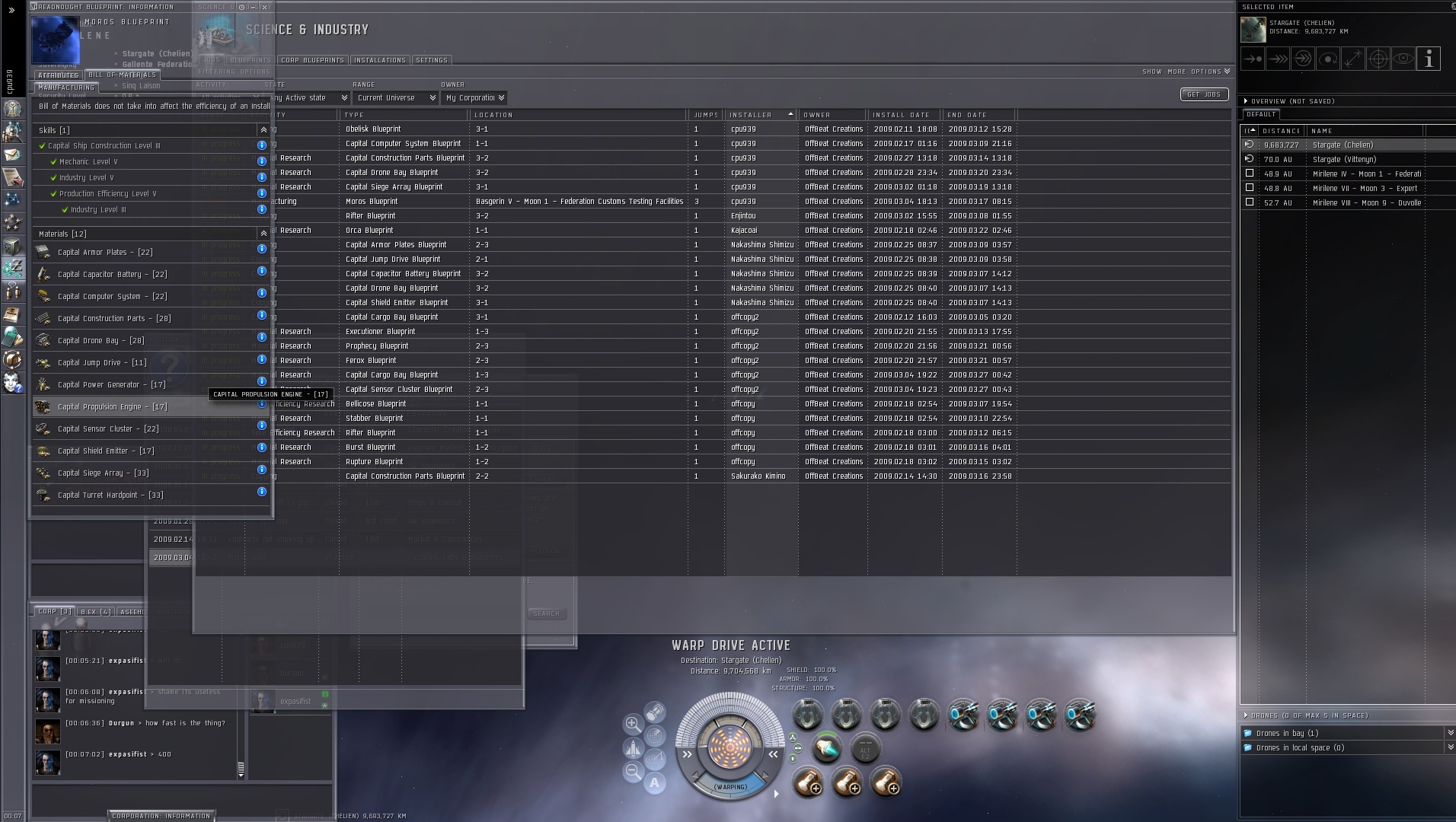This screenshot has width=1456, height=822.
Task: Click the blue Warping speed bar
Action: (x=730, y=787)
